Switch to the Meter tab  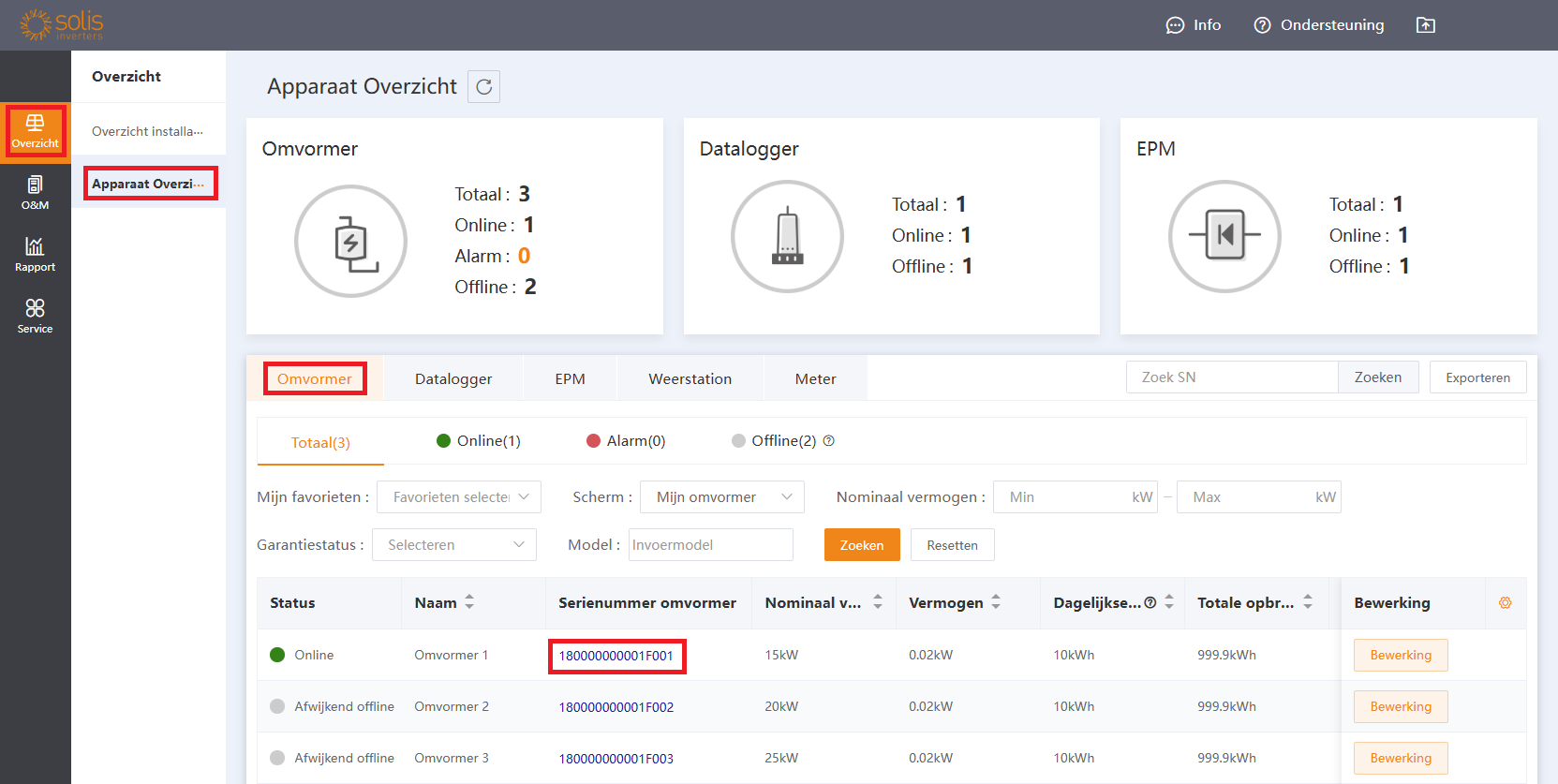click(816, 378)
